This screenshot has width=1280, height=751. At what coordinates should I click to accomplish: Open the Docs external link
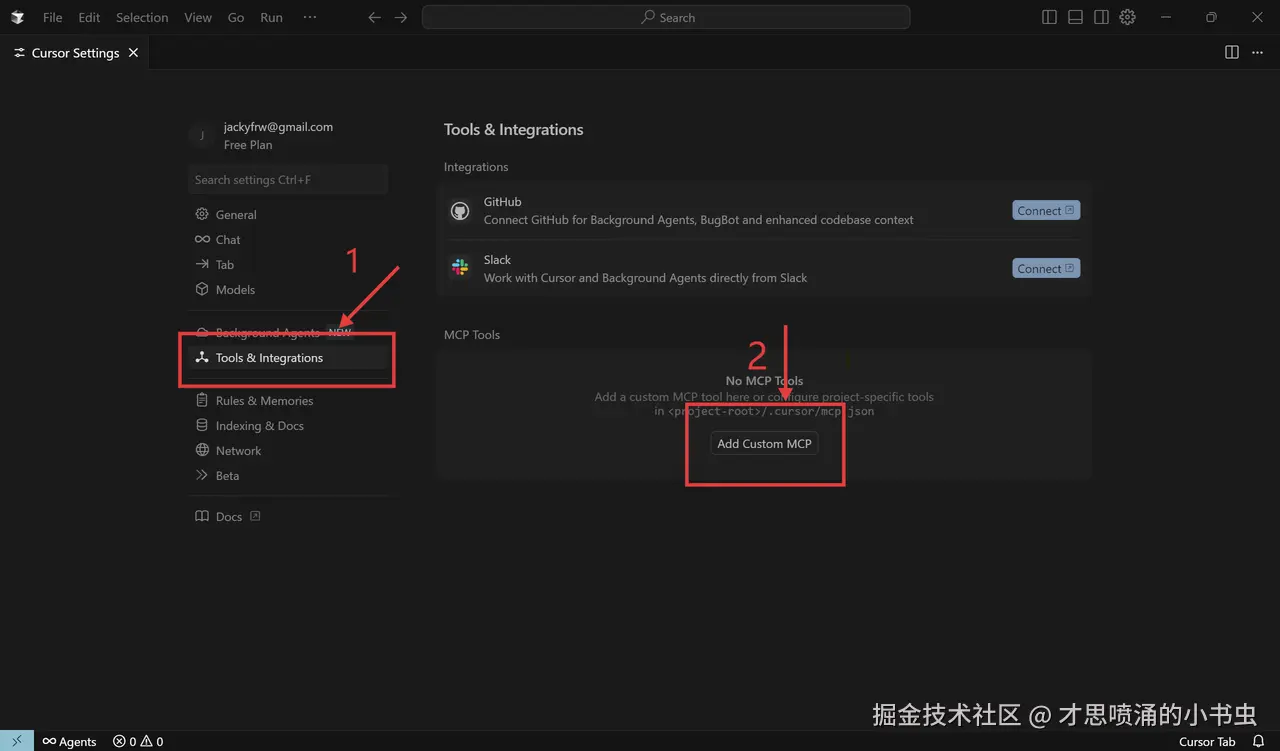(x=229, y=517)
